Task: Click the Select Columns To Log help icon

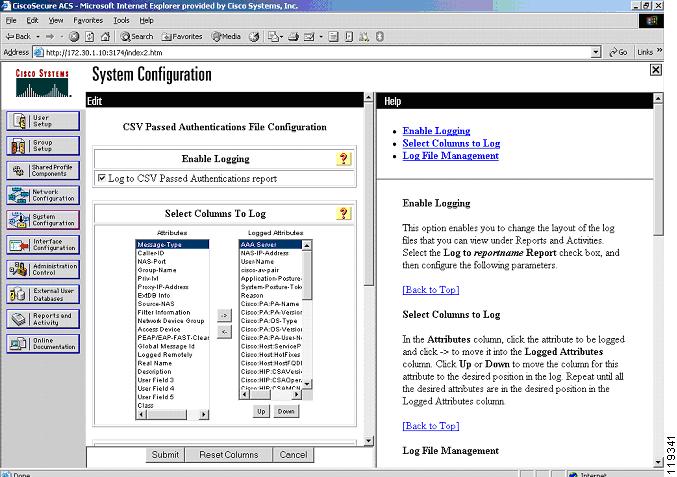Action: 344,213
